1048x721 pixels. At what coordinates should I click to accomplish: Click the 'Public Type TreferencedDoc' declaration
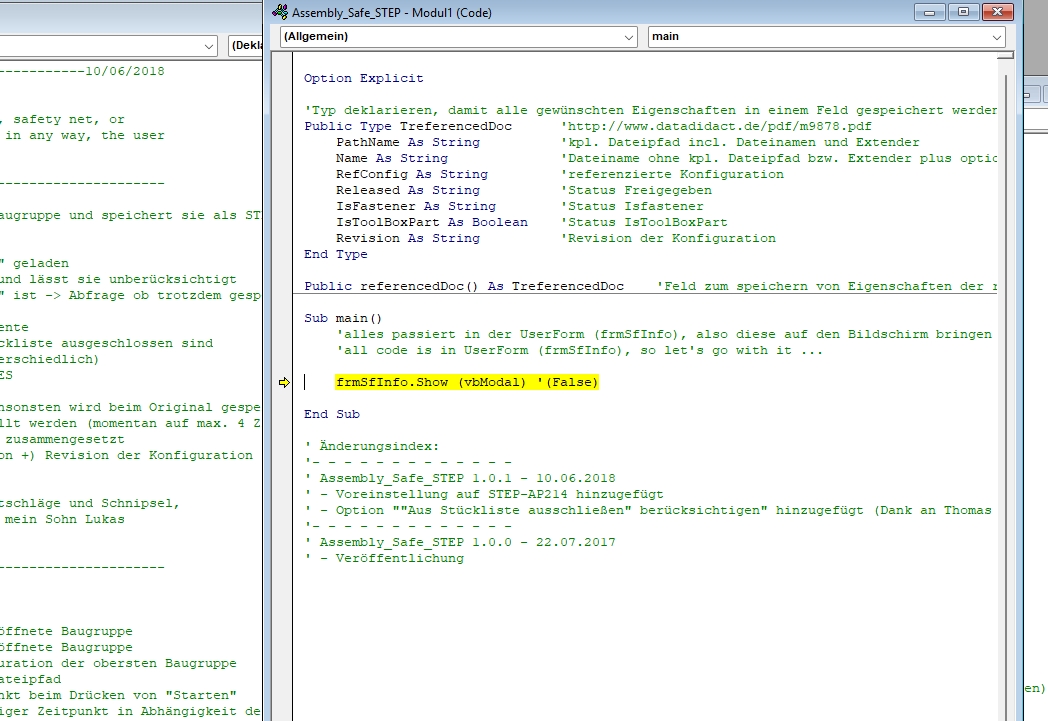click(408, 126)
